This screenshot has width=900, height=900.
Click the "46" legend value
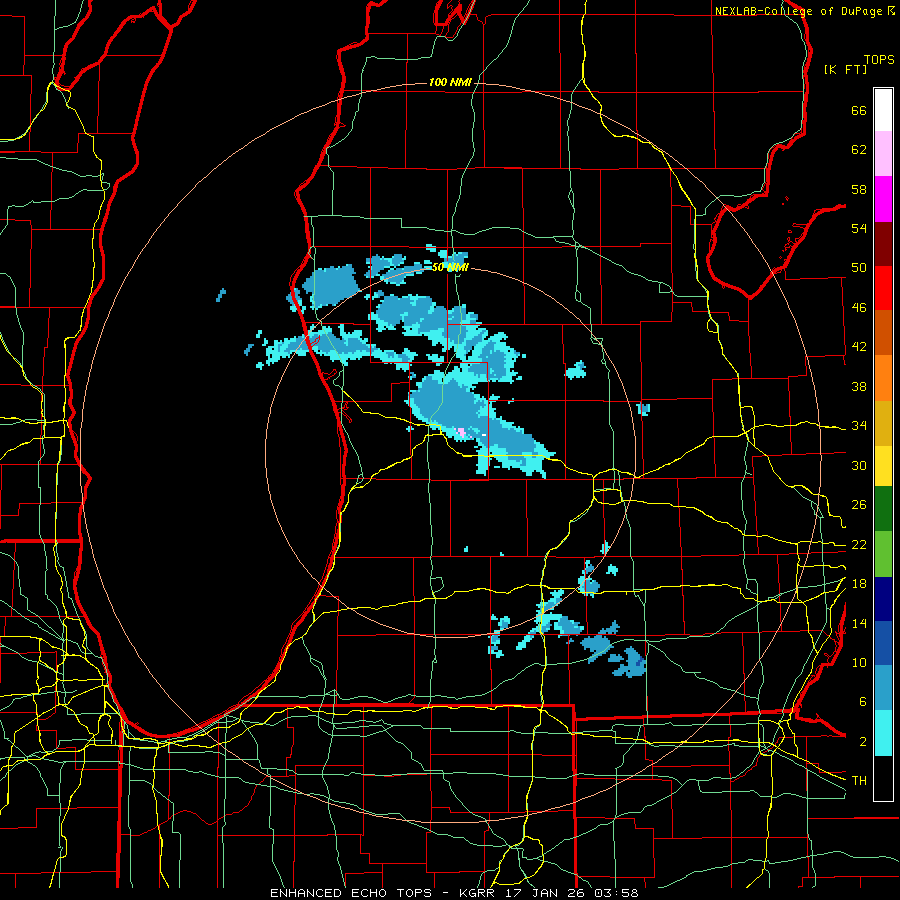click(859, 308)
